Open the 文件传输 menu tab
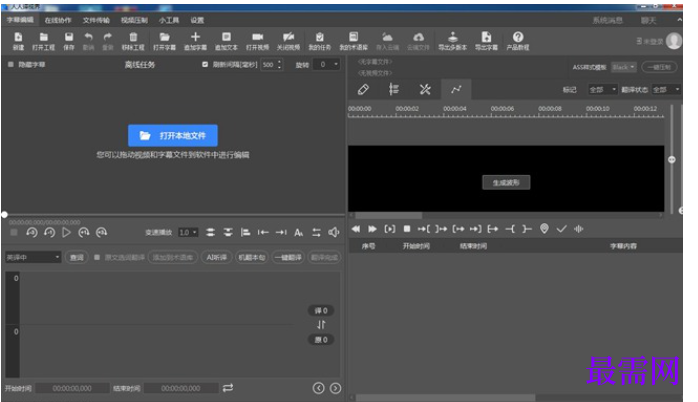Screen dimensions: 698x402 coord(96,20)
